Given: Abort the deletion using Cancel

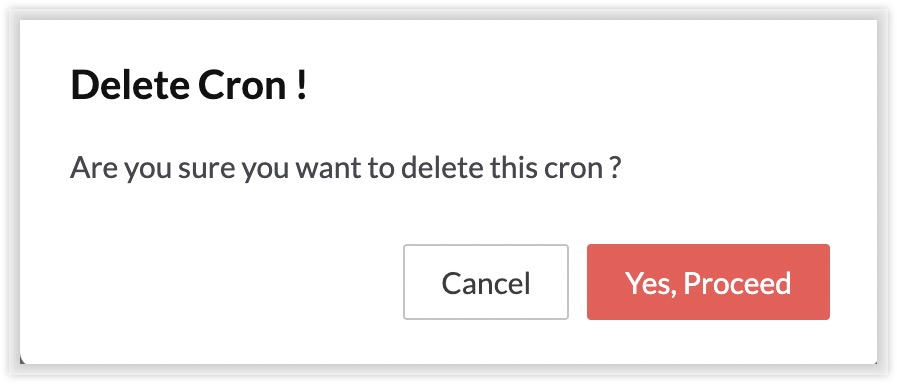Looking at the screenshot, I should click(x=486, y=282).
